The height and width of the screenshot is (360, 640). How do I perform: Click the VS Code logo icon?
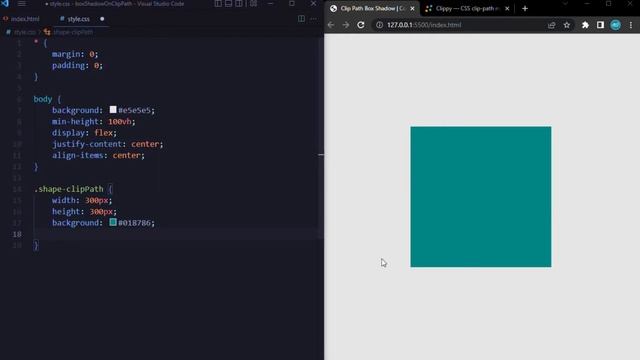coord(5,3)
